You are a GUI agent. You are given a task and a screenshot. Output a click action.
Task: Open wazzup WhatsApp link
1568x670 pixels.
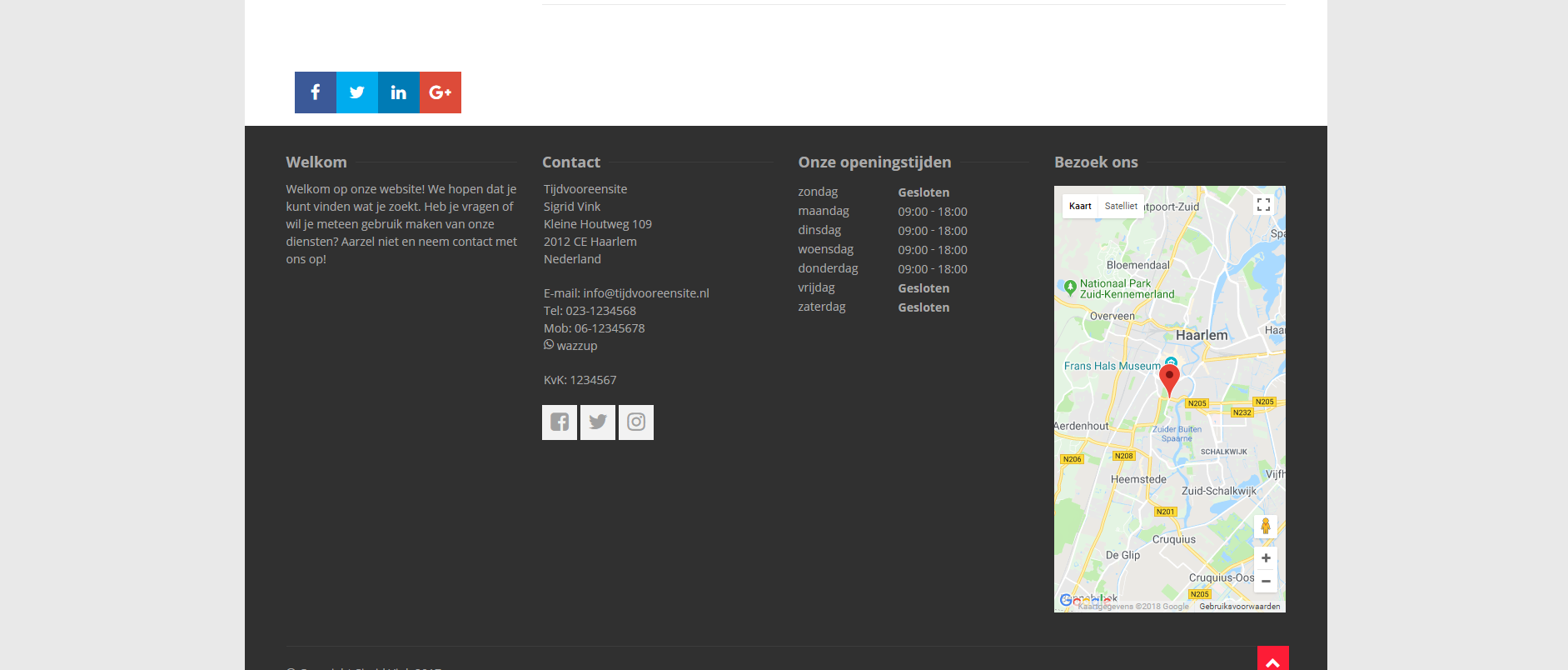[577, 346]
